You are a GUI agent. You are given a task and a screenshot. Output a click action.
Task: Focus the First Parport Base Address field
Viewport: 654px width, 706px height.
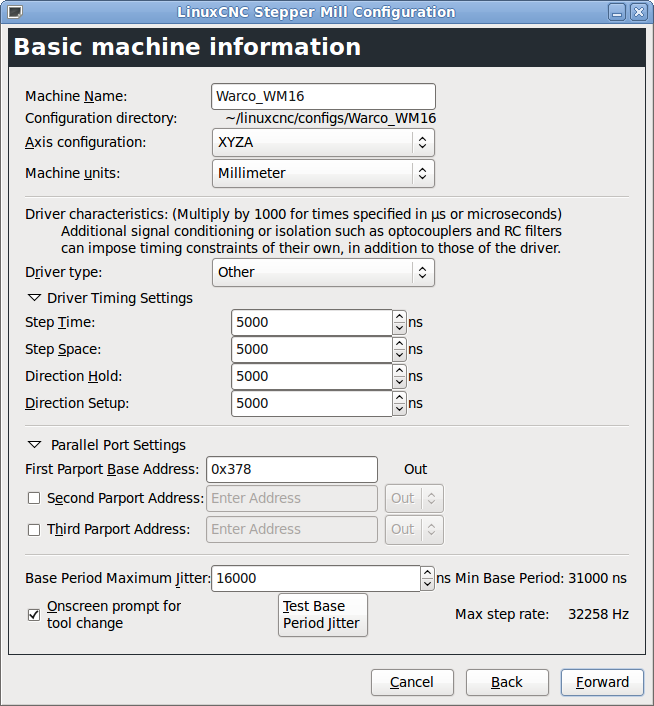coord(291,469)
